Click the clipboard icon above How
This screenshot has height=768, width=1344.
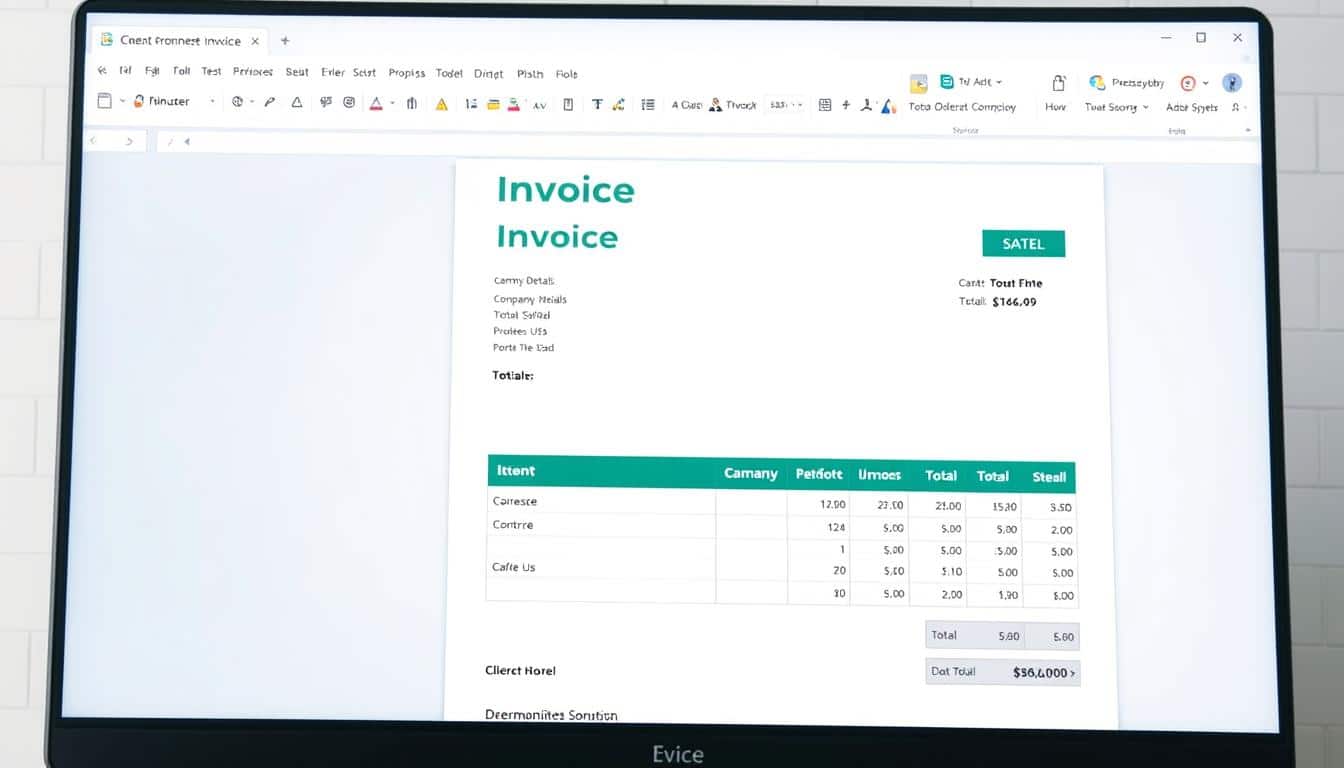click(1059, 83)
